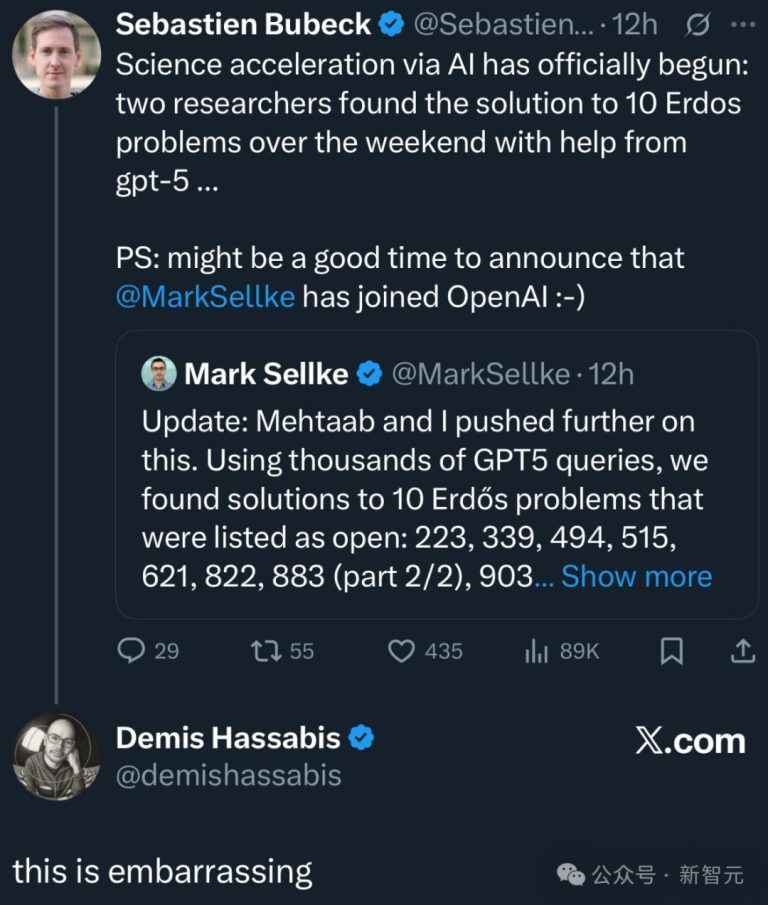Open the view analytics bar icon
768x905 pixels.
point(538,651)
